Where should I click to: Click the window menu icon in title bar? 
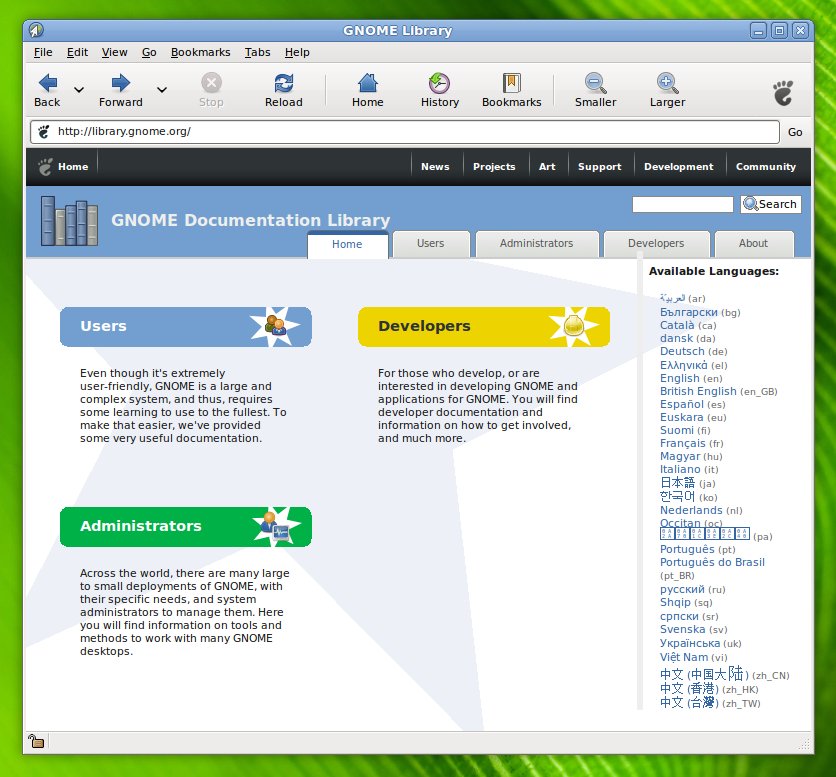36,30
